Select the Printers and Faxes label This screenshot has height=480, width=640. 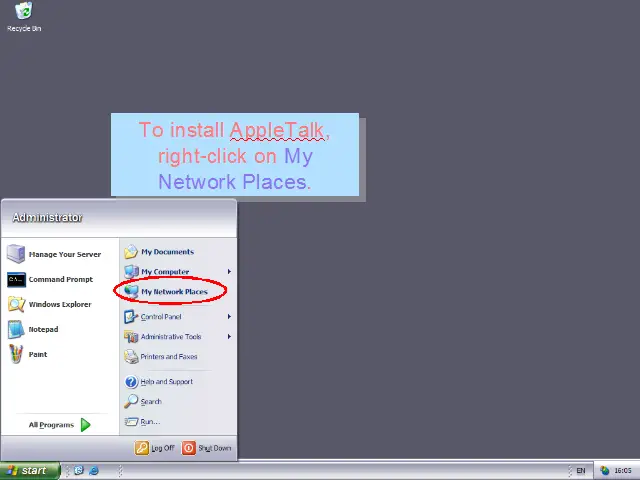169,357
